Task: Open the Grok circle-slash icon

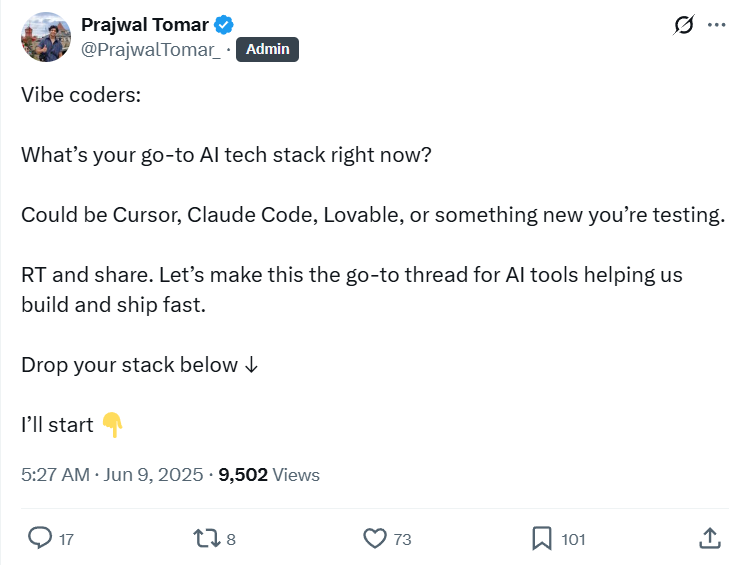Action: point(684,25)
